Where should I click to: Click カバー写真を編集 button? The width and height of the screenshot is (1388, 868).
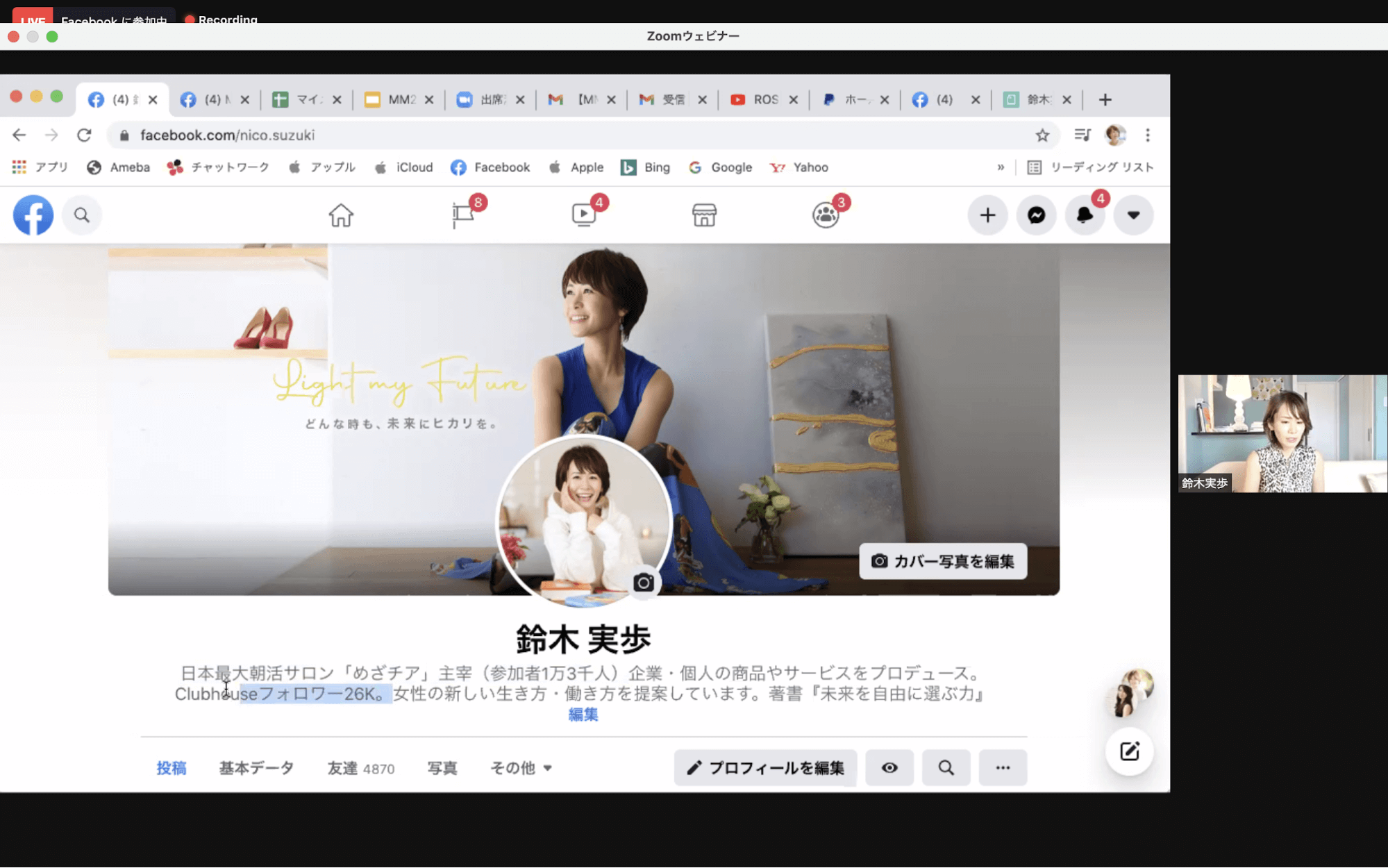[x=943, y=561]
